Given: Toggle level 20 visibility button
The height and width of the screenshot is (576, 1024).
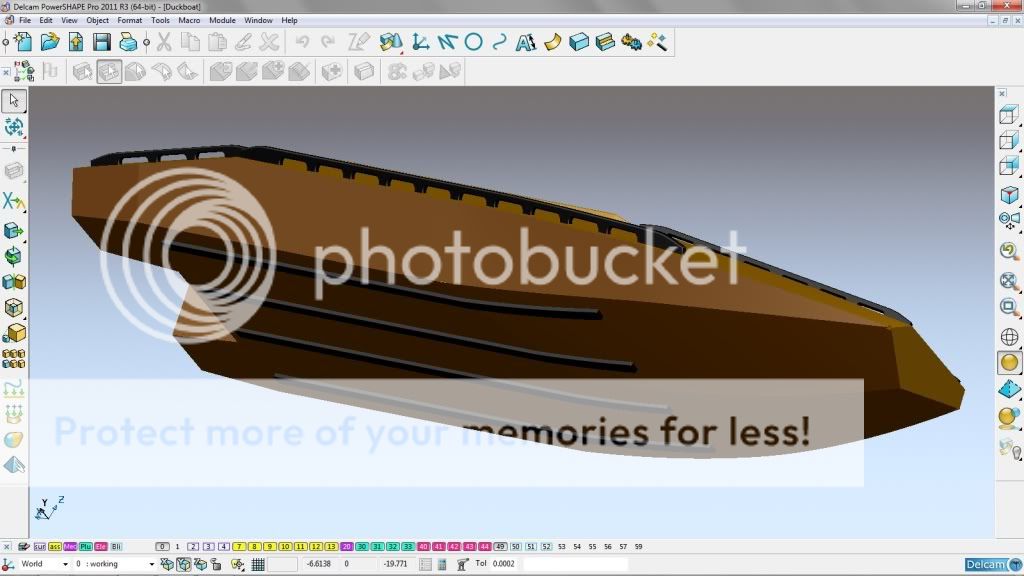Looking at the screenshot, I should 347,547.
